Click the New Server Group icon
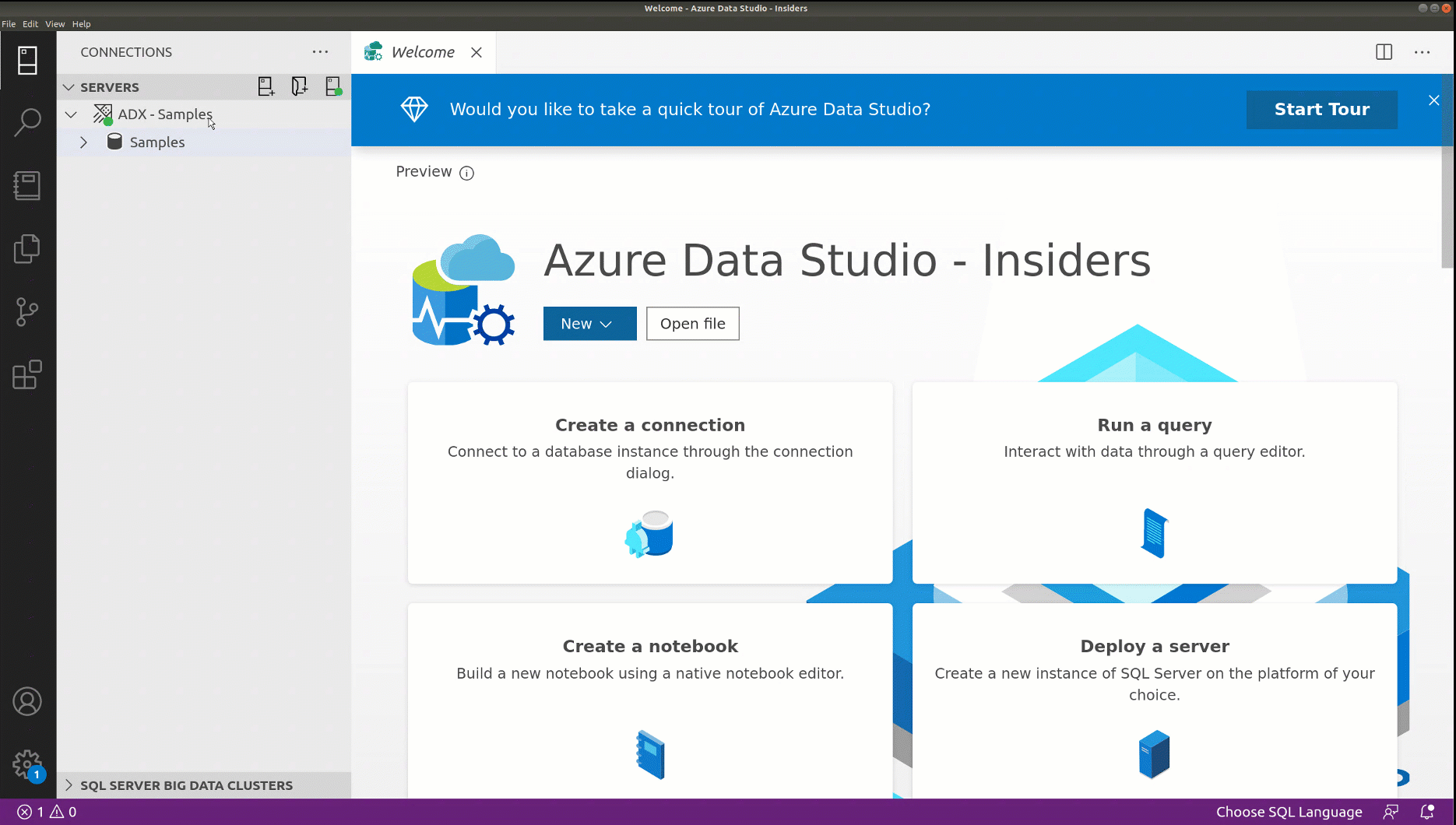This screenshot has height=825, width=1456. pyautogui.click(x=299, y=86)
